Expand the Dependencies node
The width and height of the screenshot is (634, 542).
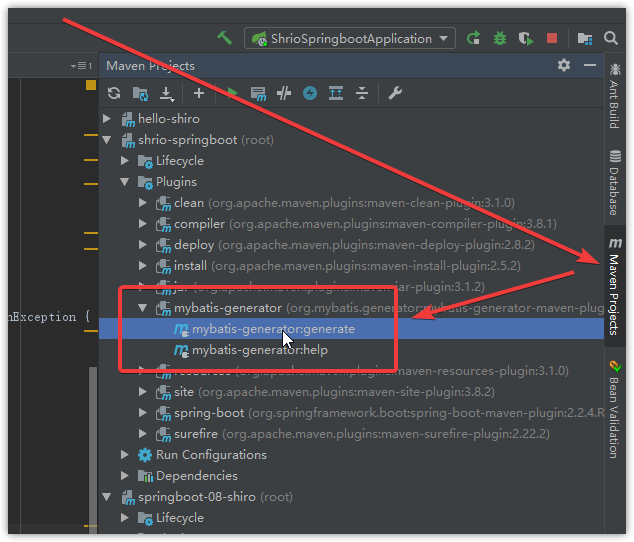click(x=125, y=476)
